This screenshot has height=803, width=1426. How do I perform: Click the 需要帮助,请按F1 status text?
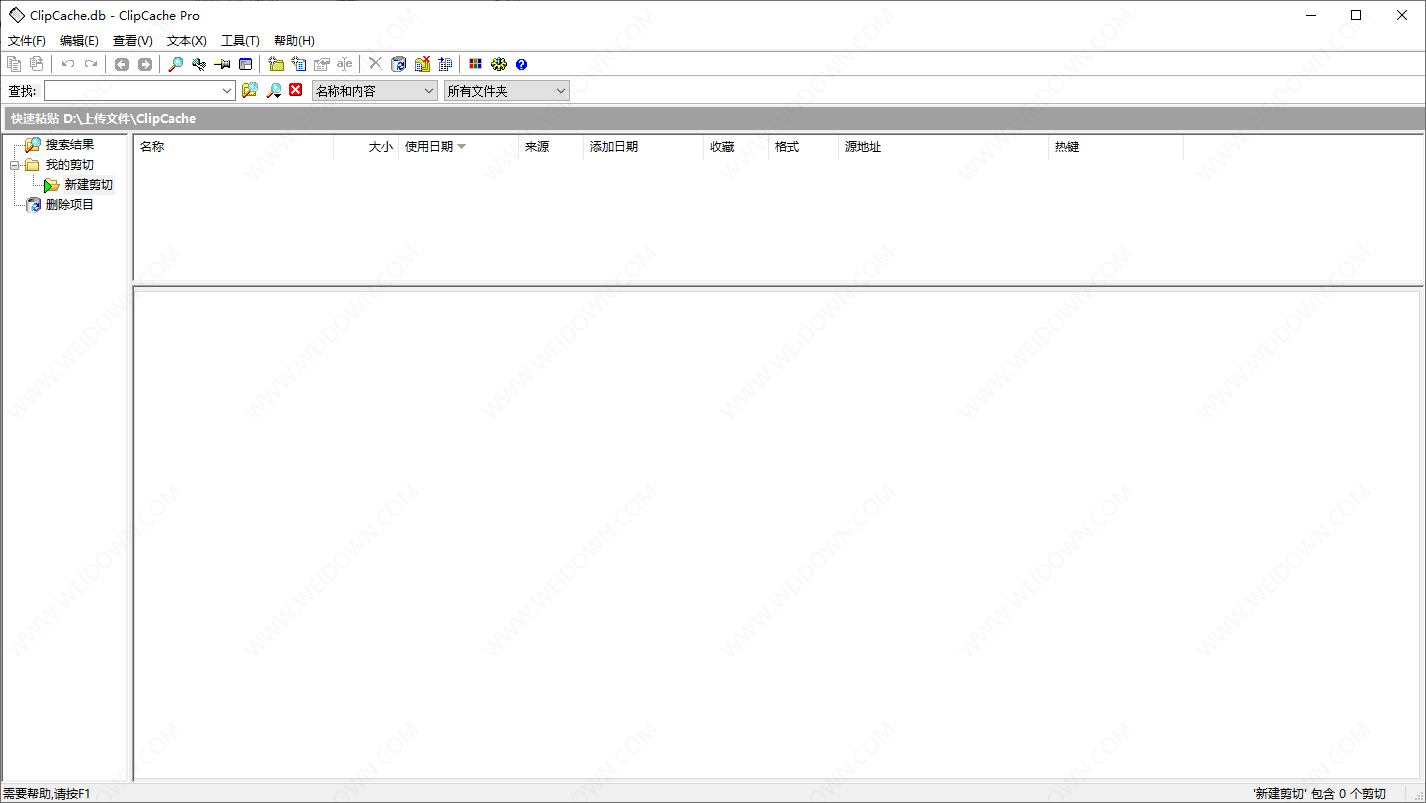46,794
